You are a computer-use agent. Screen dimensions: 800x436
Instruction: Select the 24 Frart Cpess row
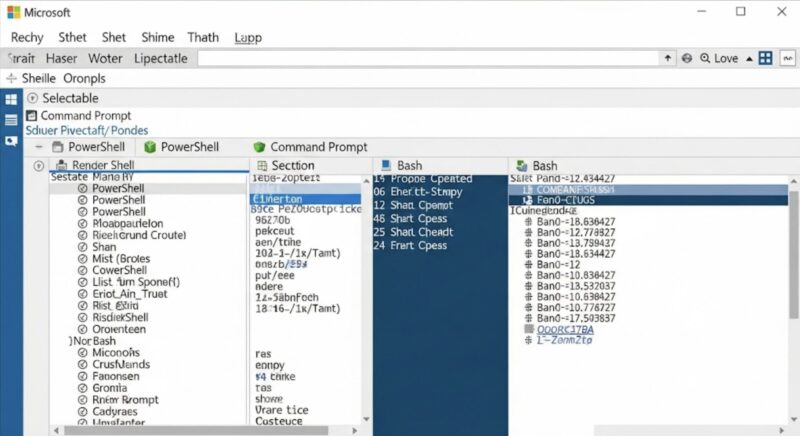pos(410,245)
